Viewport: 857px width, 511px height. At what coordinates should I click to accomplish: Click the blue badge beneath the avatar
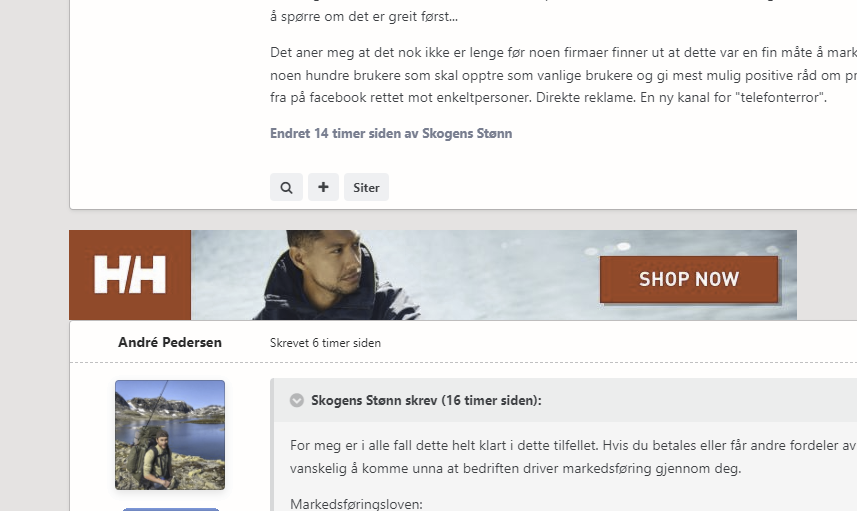click(170, 508)
